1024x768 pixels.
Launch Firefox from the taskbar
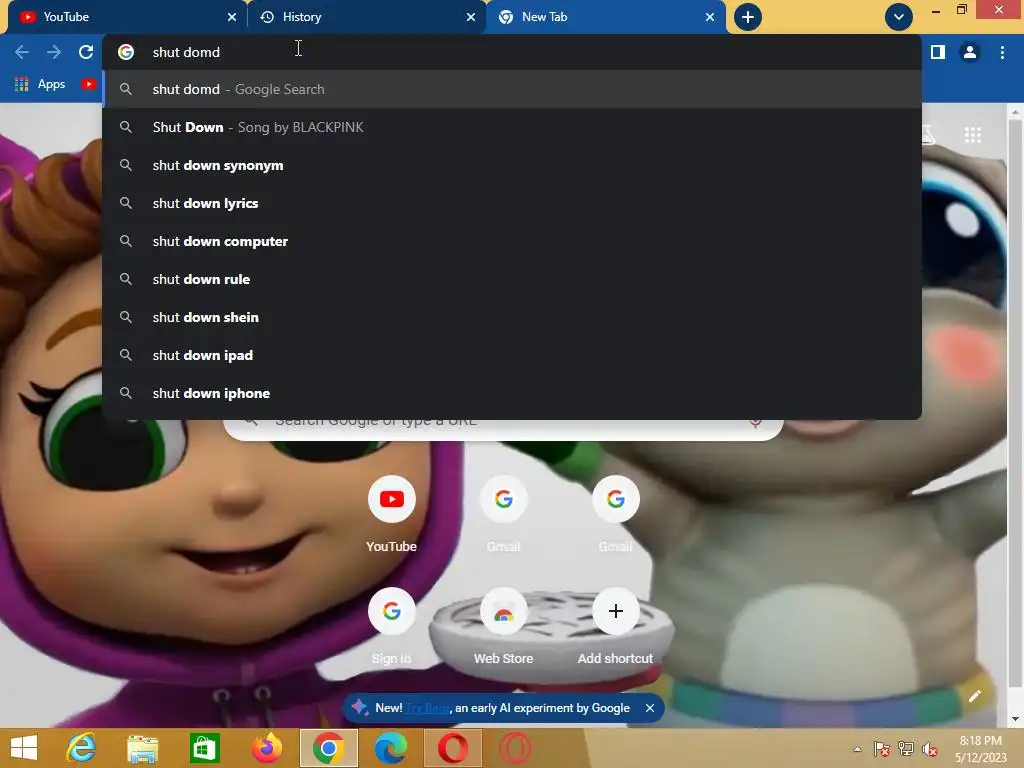(x=266, y=748)
